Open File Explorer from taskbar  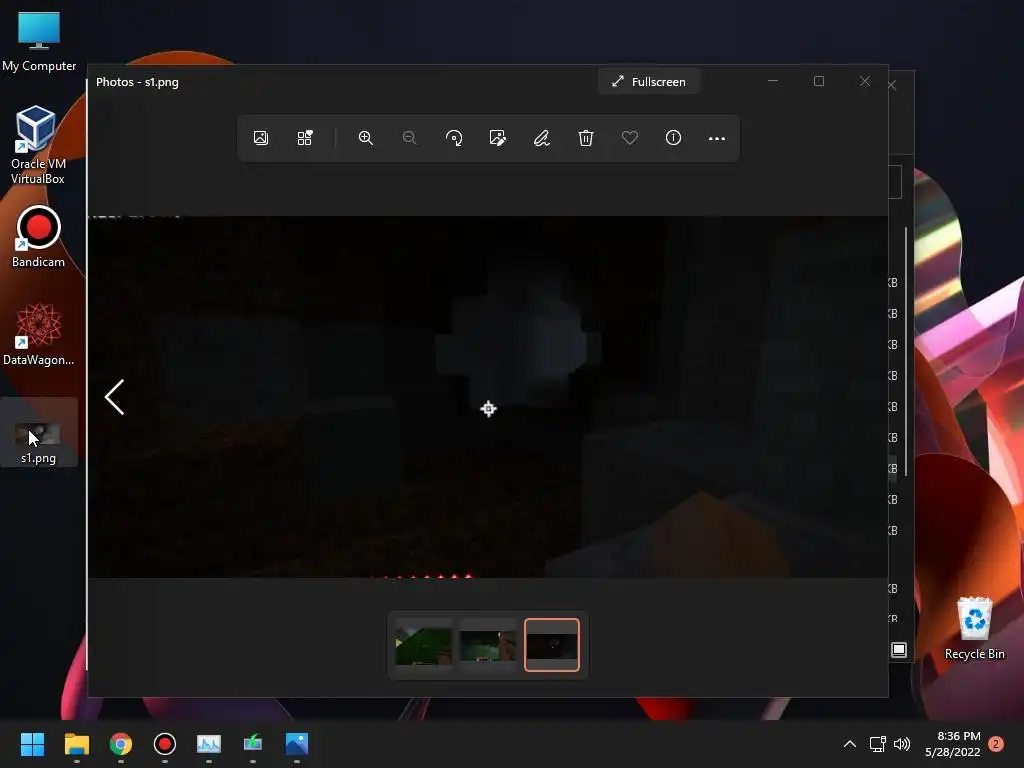click(x=76, y=744)
